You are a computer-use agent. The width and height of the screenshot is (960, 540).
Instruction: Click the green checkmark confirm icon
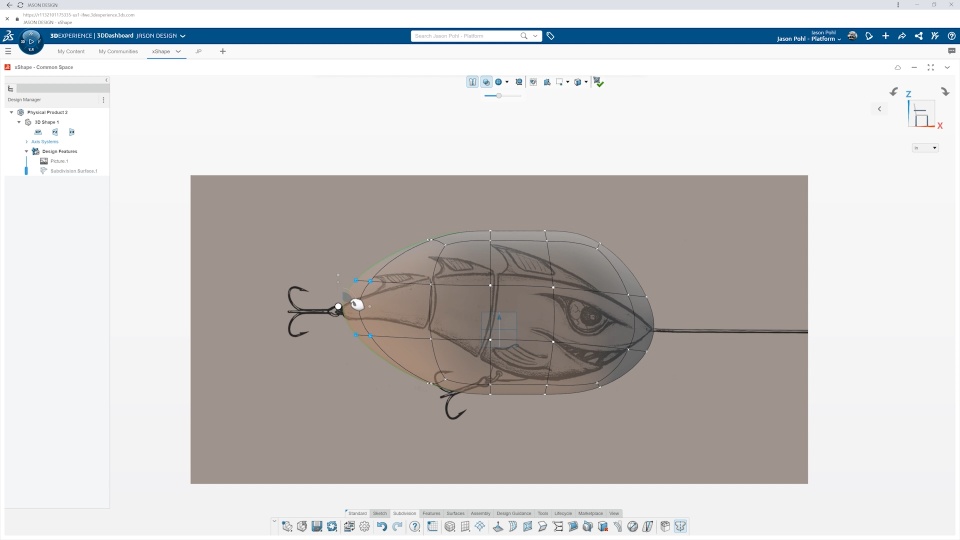[598, 82]
